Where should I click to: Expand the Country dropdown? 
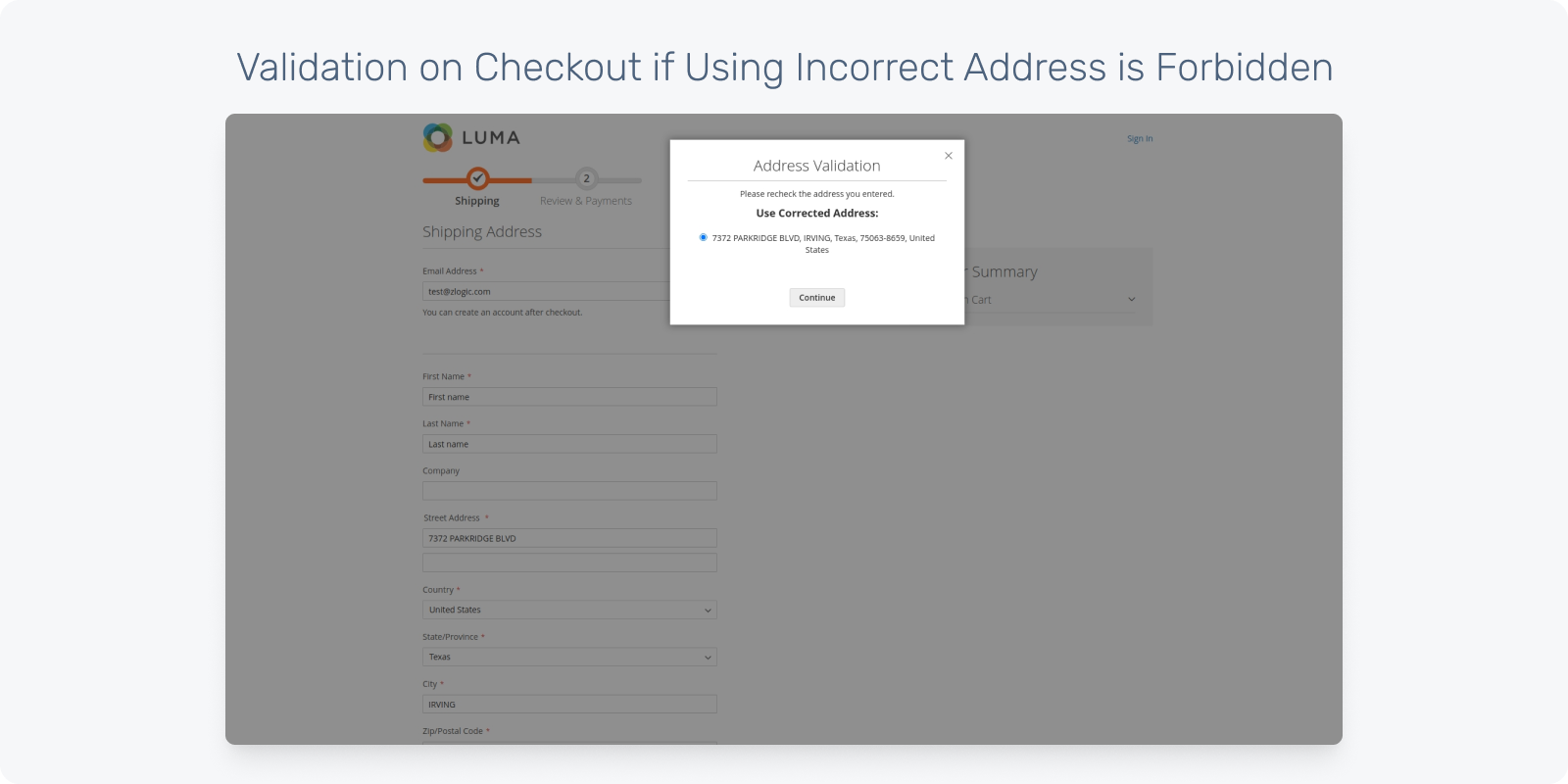569,610
